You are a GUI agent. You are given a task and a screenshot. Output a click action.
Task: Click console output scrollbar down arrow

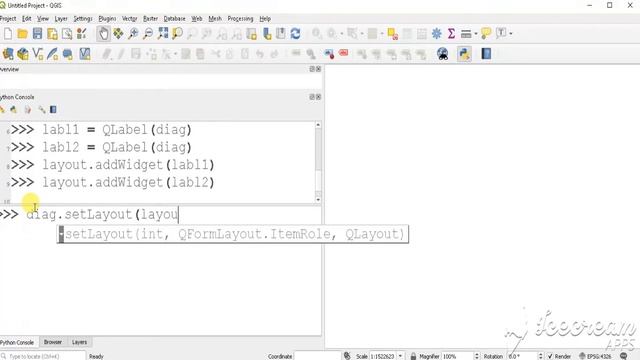pos(318,199)
